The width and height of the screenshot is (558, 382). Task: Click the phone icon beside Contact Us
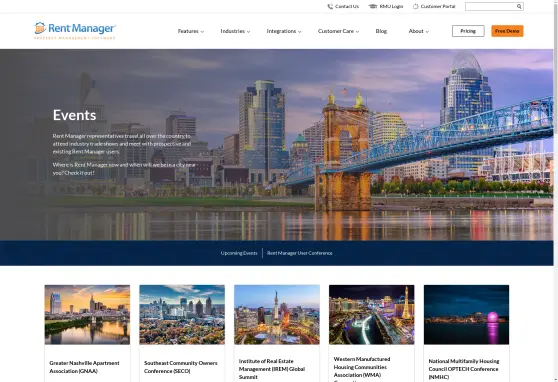(x=330, y=6)
